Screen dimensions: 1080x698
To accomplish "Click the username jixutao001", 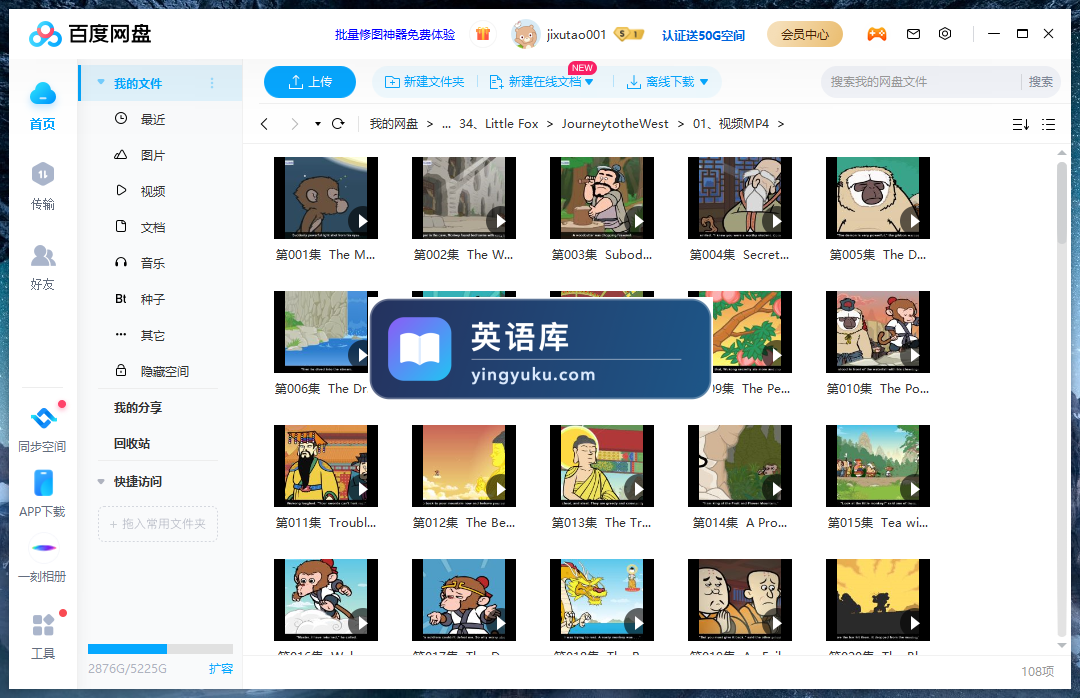I will coord(577,34).
